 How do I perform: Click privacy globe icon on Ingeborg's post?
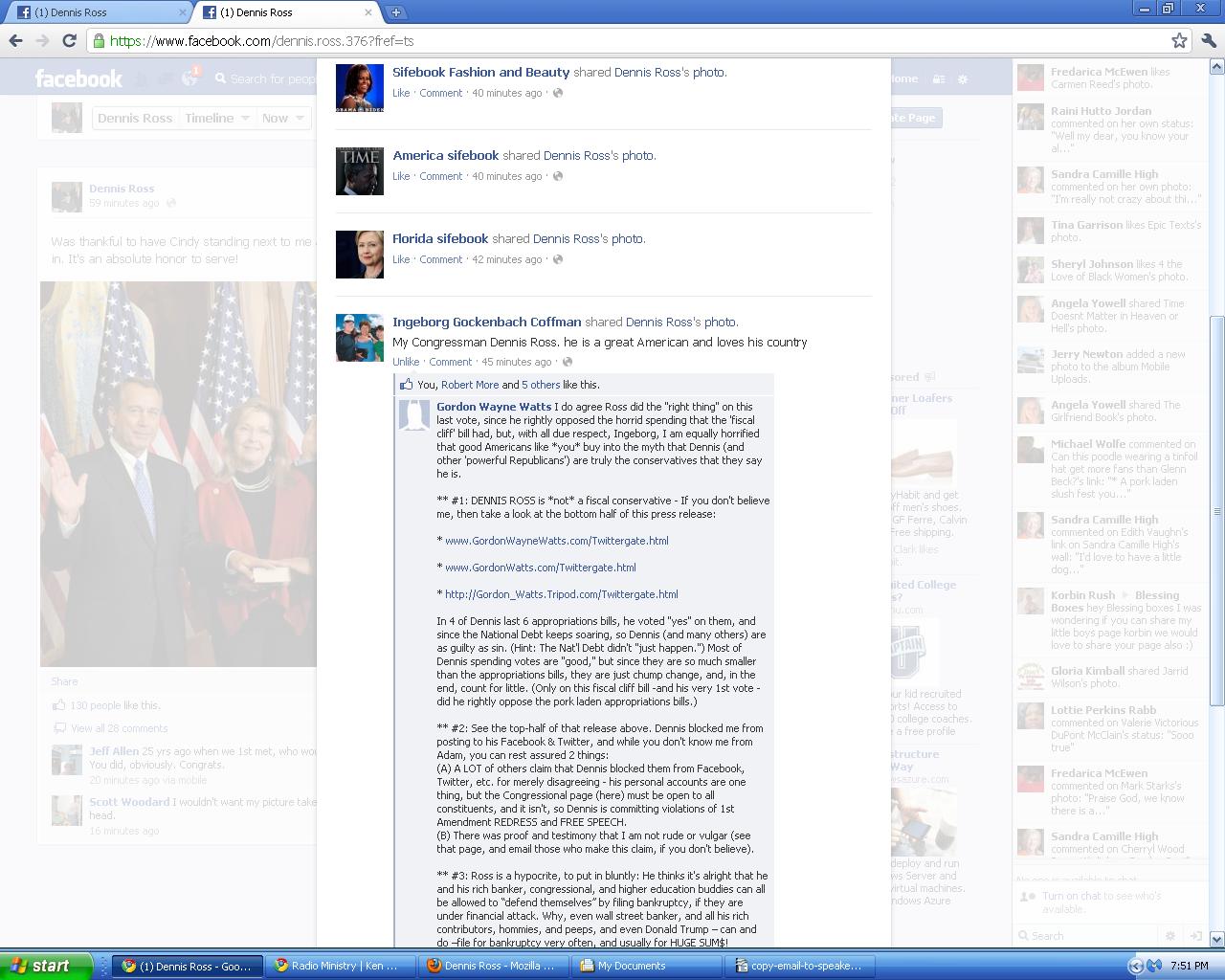(x=568, y=362)
